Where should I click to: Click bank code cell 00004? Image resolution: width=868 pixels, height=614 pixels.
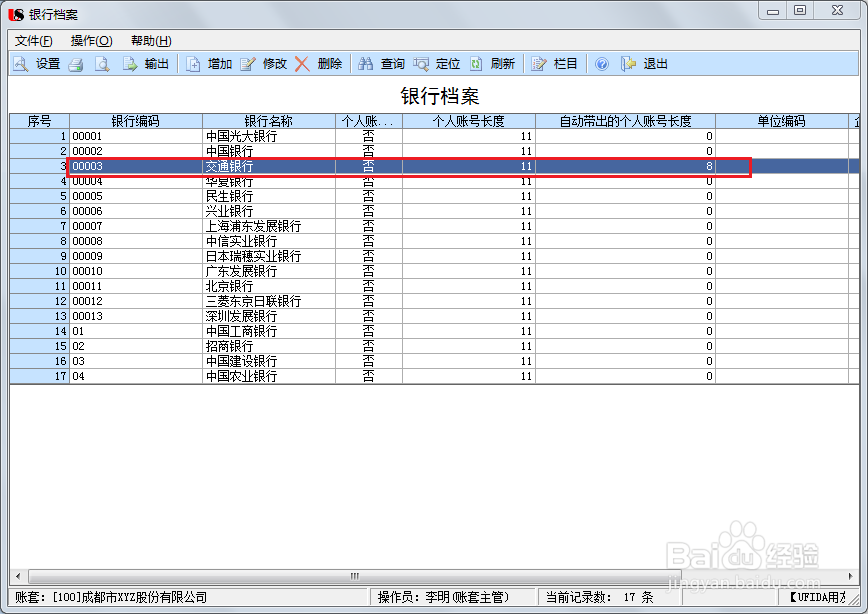(x=136, y=182)
